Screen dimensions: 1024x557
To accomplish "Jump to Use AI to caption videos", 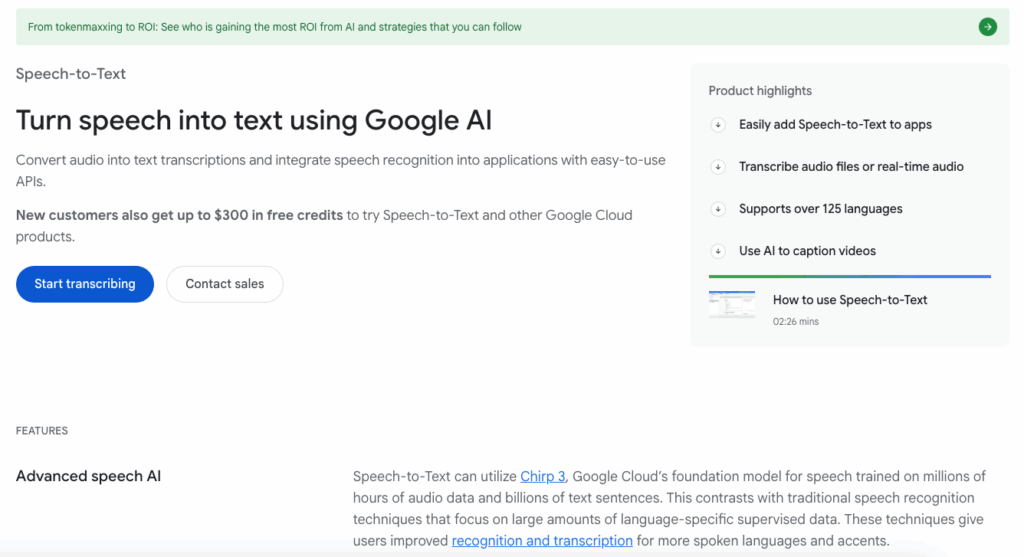I will (807, 251).
